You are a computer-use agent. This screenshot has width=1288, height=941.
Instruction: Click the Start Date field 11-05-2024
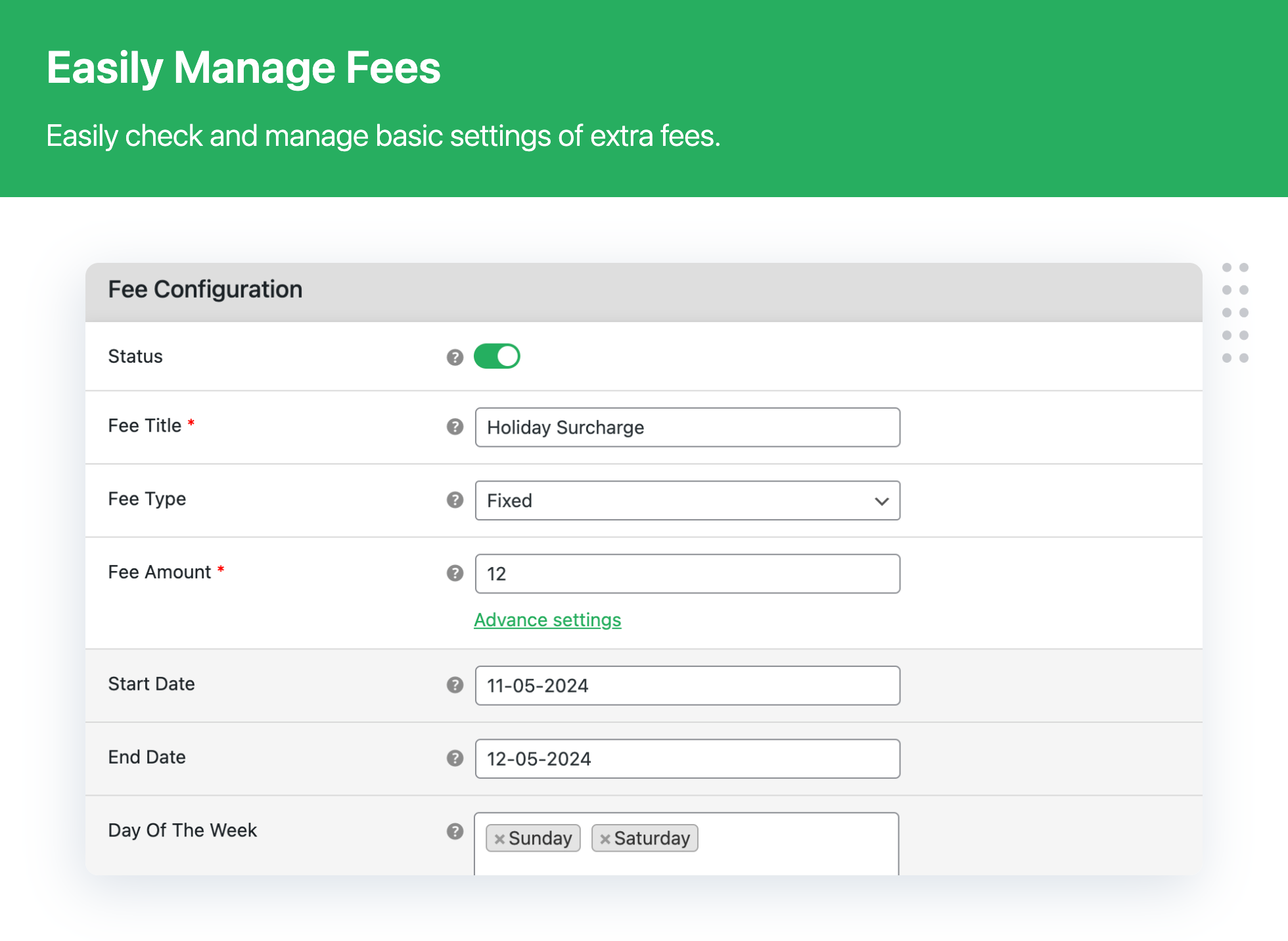point(687,685)
